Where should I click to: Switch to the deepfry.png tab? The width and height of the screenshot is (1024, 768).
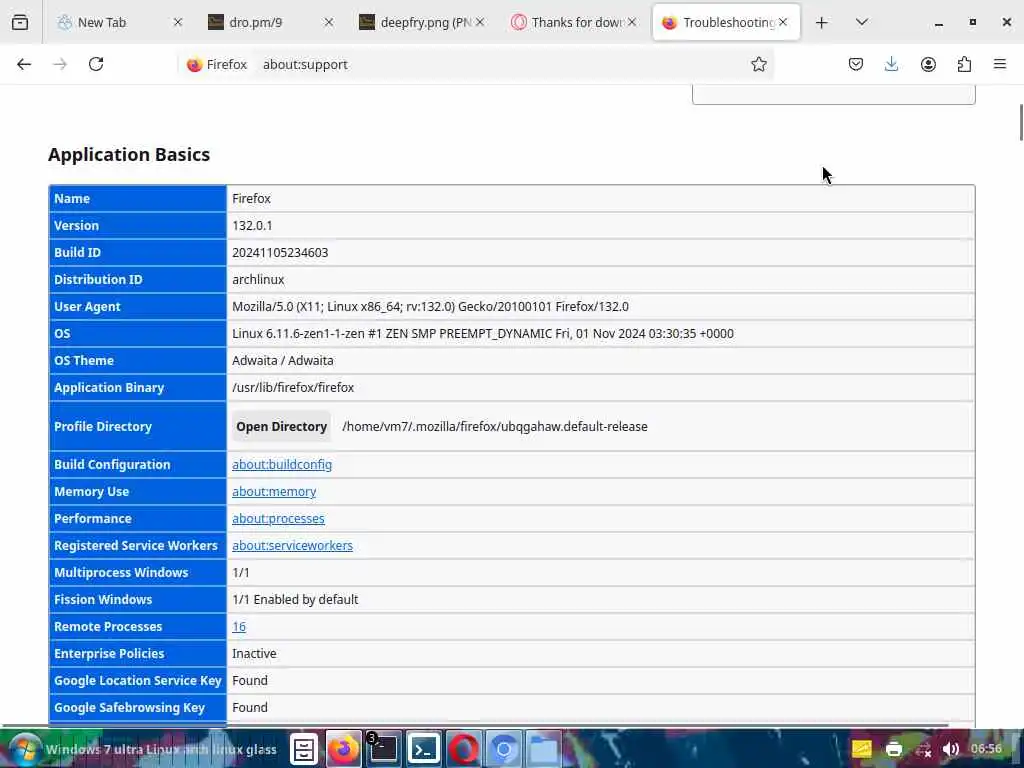419,22
